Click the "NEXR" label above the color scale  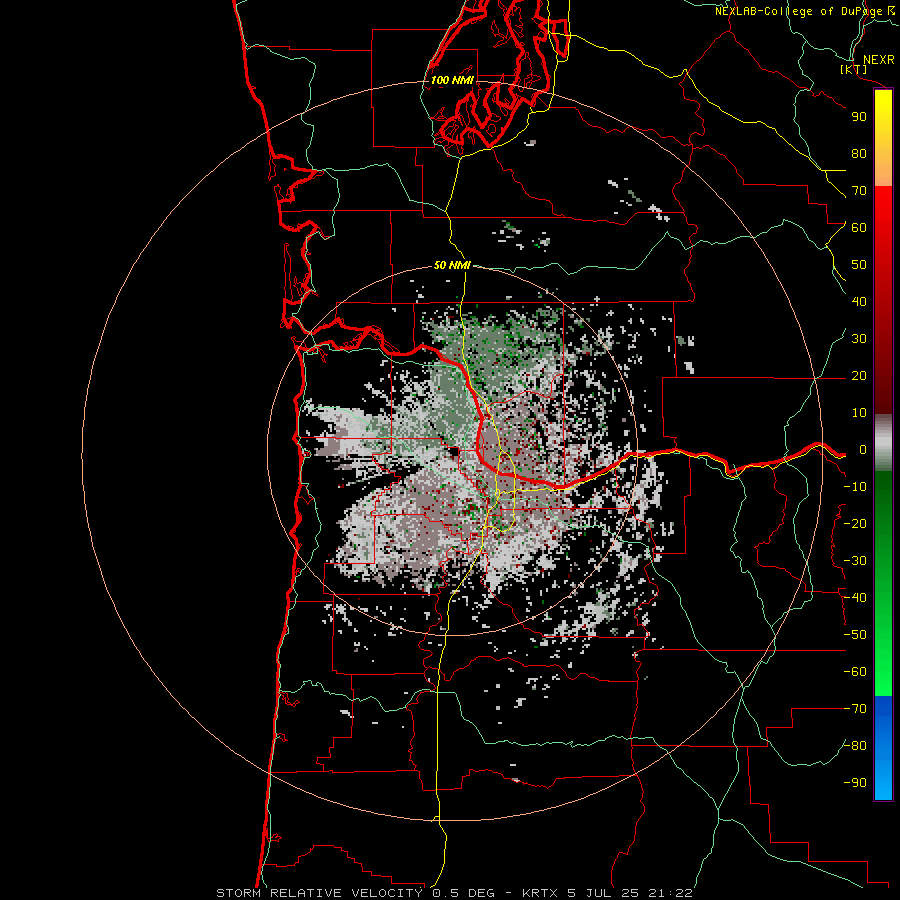tap(878, 60)
